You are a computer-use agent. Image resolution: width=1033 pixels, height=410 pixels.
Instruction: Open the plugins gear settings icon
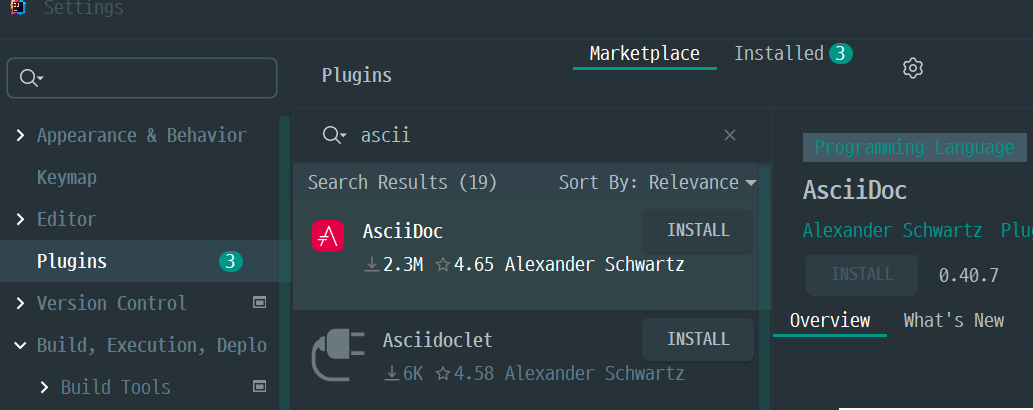point(912,68)
